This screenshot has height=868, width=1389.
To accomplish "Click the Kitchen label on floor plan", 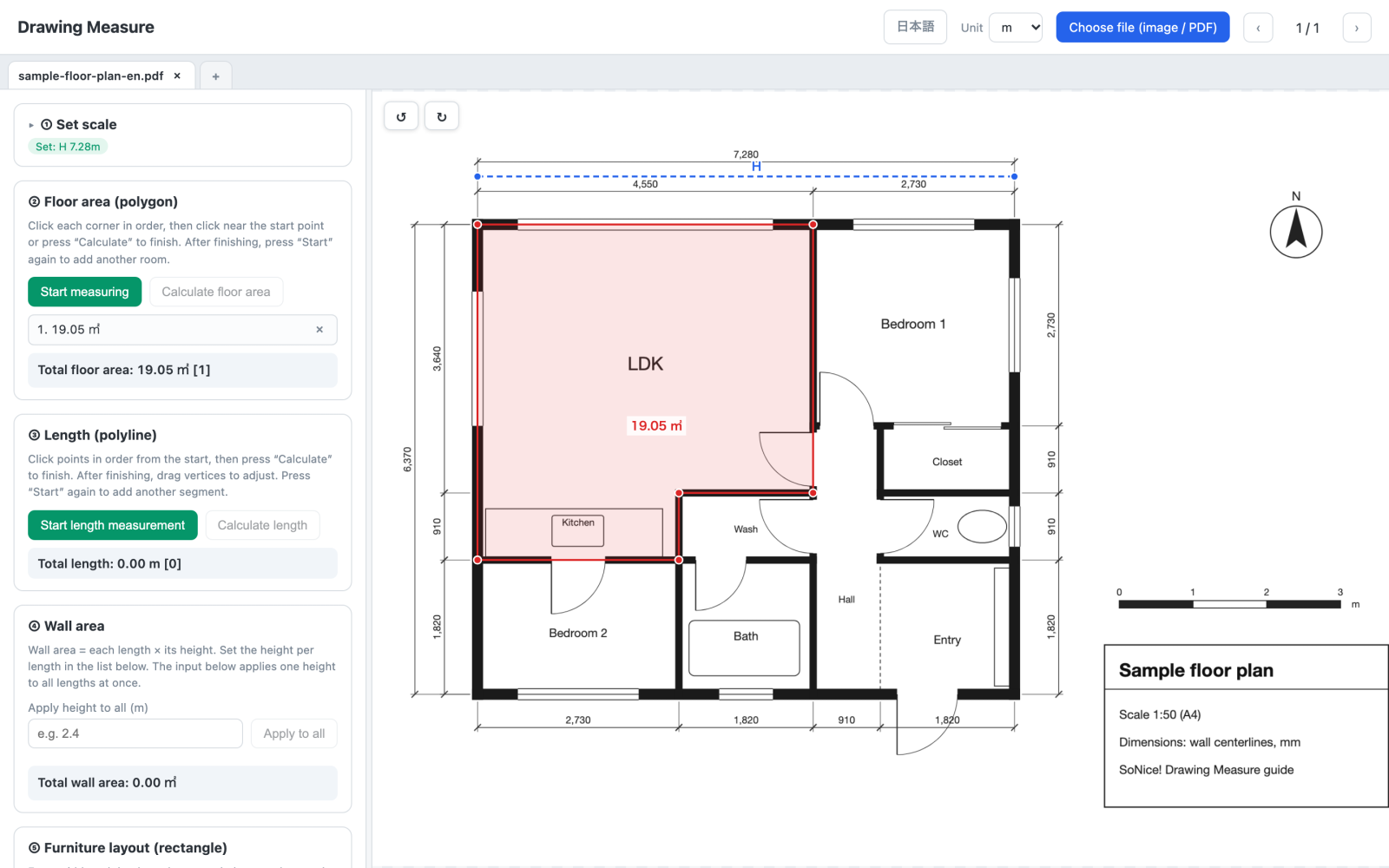I will click(x=578, y=523).
